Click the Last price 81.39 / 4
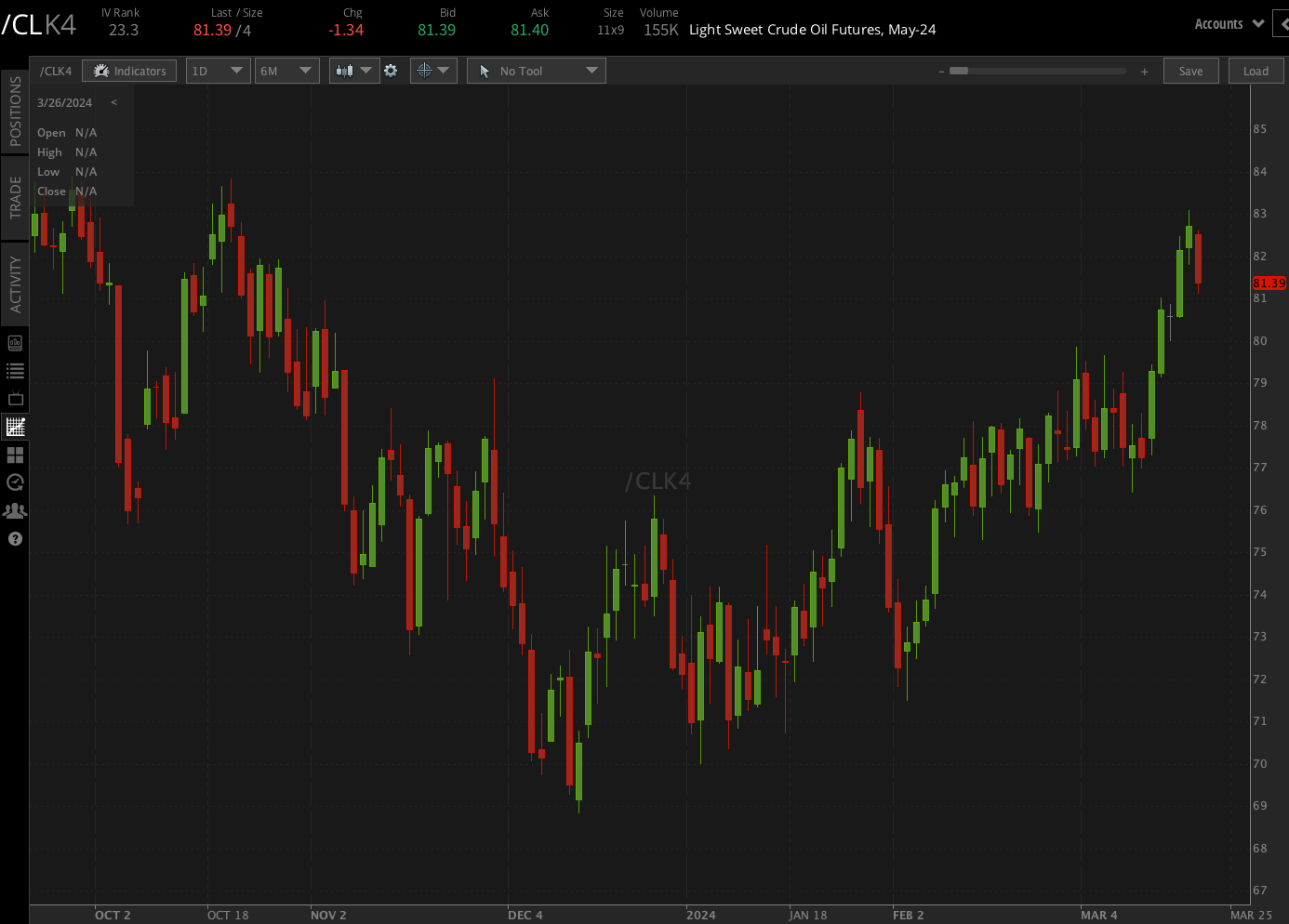This screenshot has width=1289, height=924. pyautogui.click(x=222, y=30)
